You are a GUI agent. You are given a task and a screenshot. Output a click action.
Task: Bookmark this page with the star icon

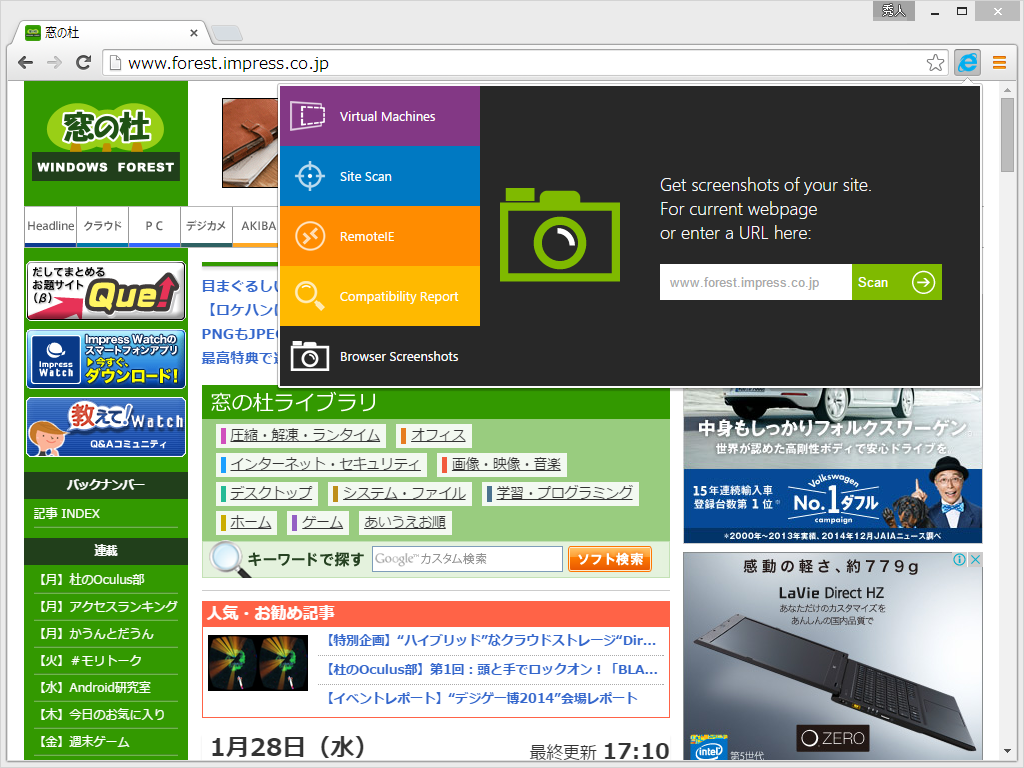(x=935, y=62)
